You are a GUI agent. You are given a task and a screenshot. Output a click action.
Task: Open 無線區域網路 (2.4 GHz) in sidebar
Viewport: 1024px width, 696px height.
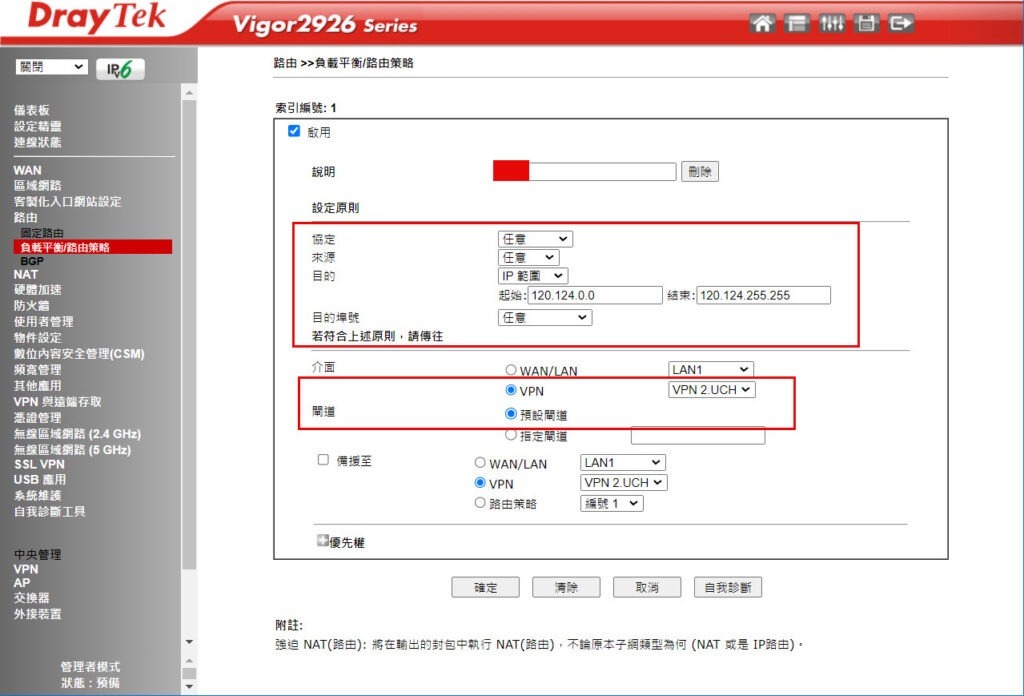click(77, 434)
